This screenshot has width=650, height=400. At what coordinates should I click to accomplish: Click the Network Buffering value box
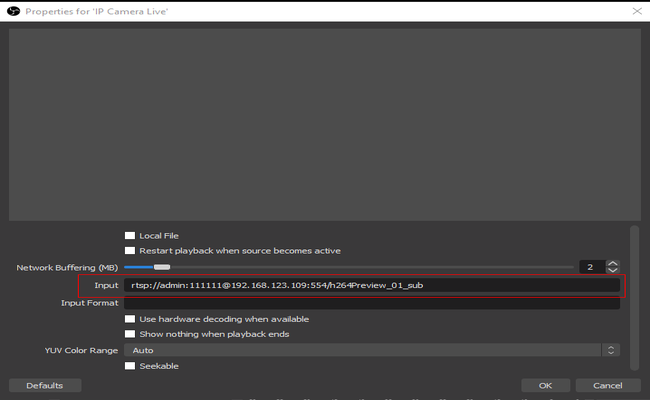tap(591, 267)
